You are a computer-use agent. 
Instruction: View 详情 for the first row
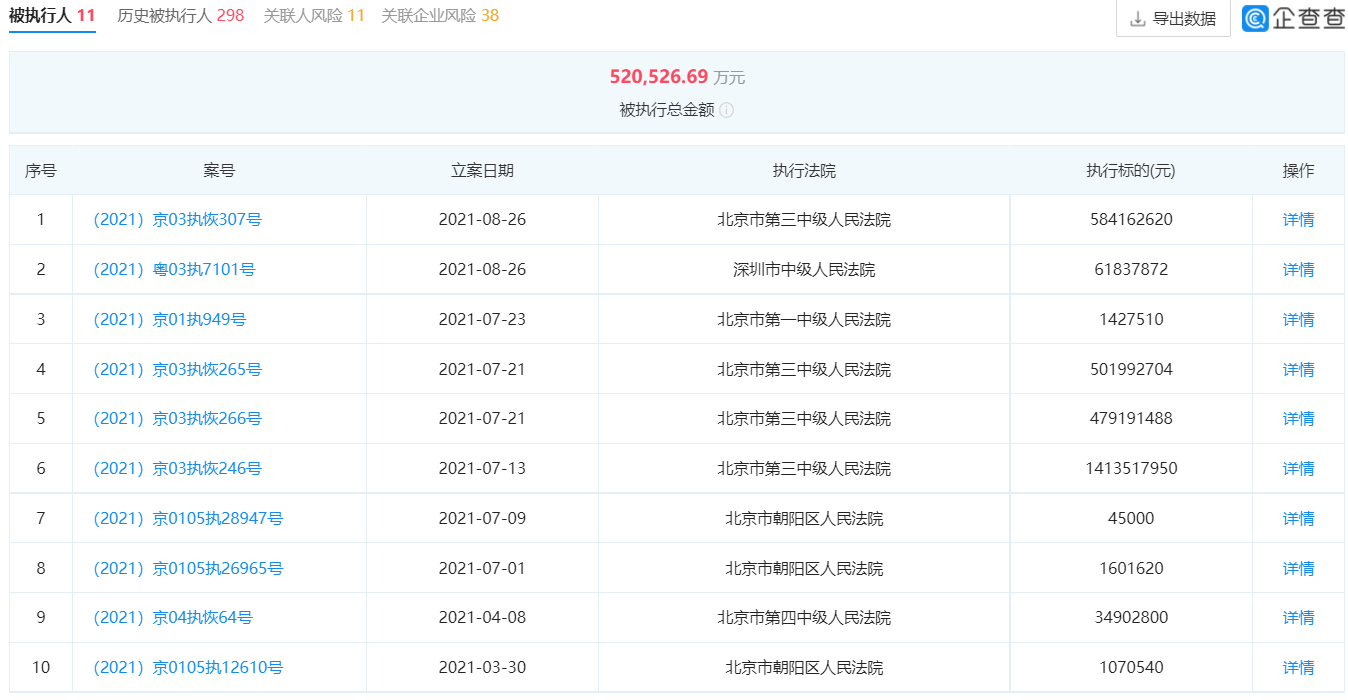click(x=1298, y=219)
